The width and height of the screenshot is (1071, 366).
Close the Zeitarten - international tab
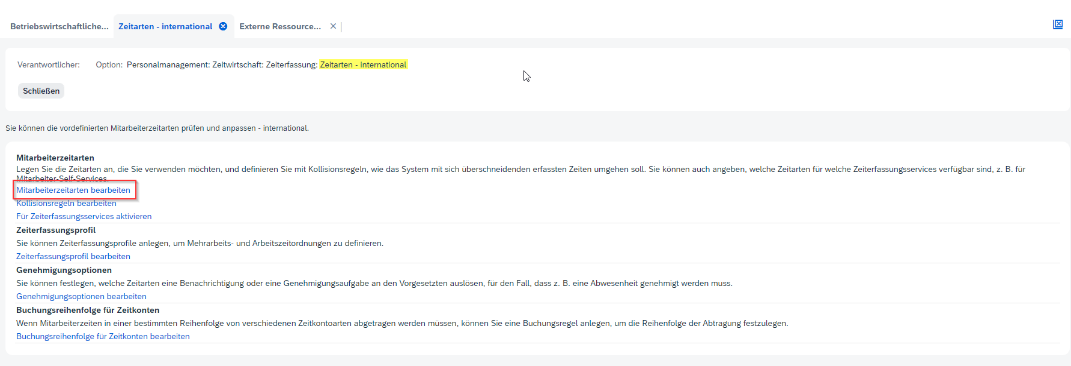223,26
